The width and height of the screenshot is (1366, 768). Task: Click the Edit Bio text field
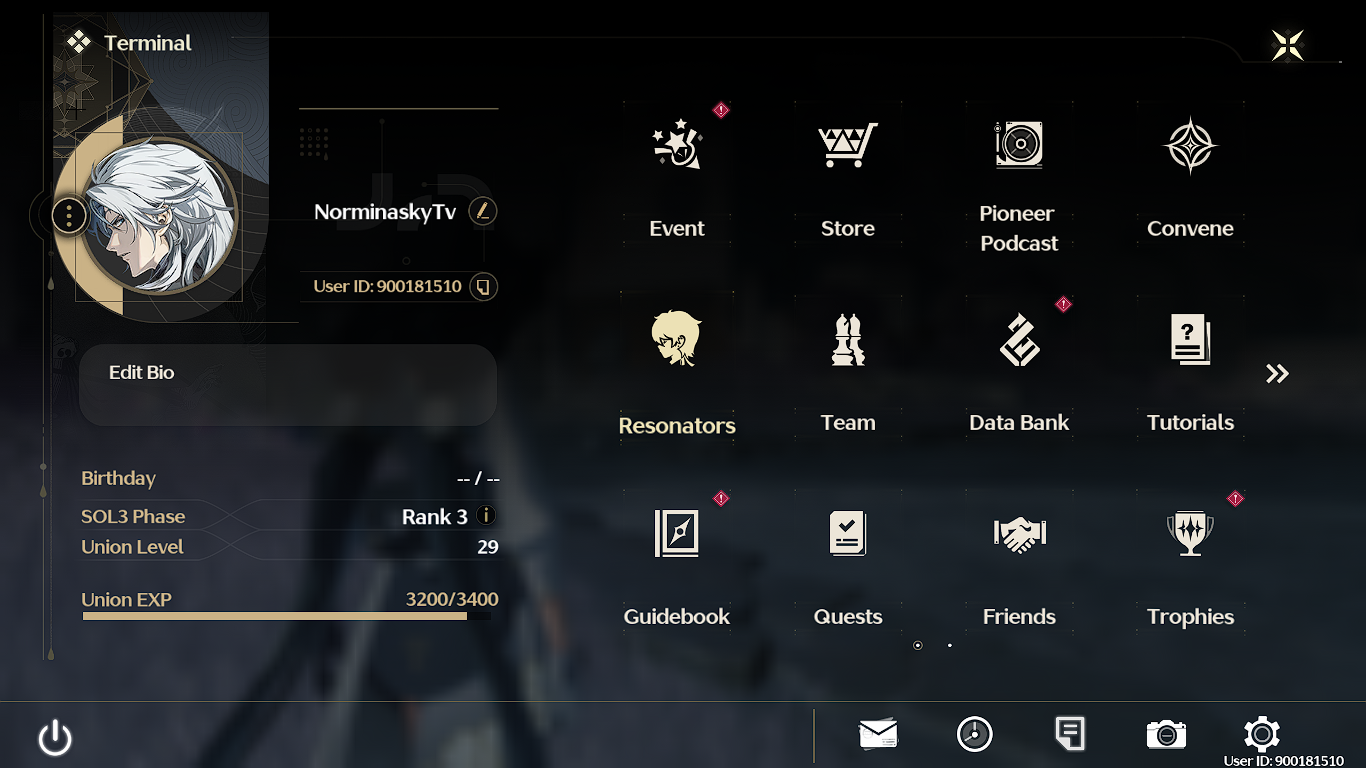coord(288,385)
